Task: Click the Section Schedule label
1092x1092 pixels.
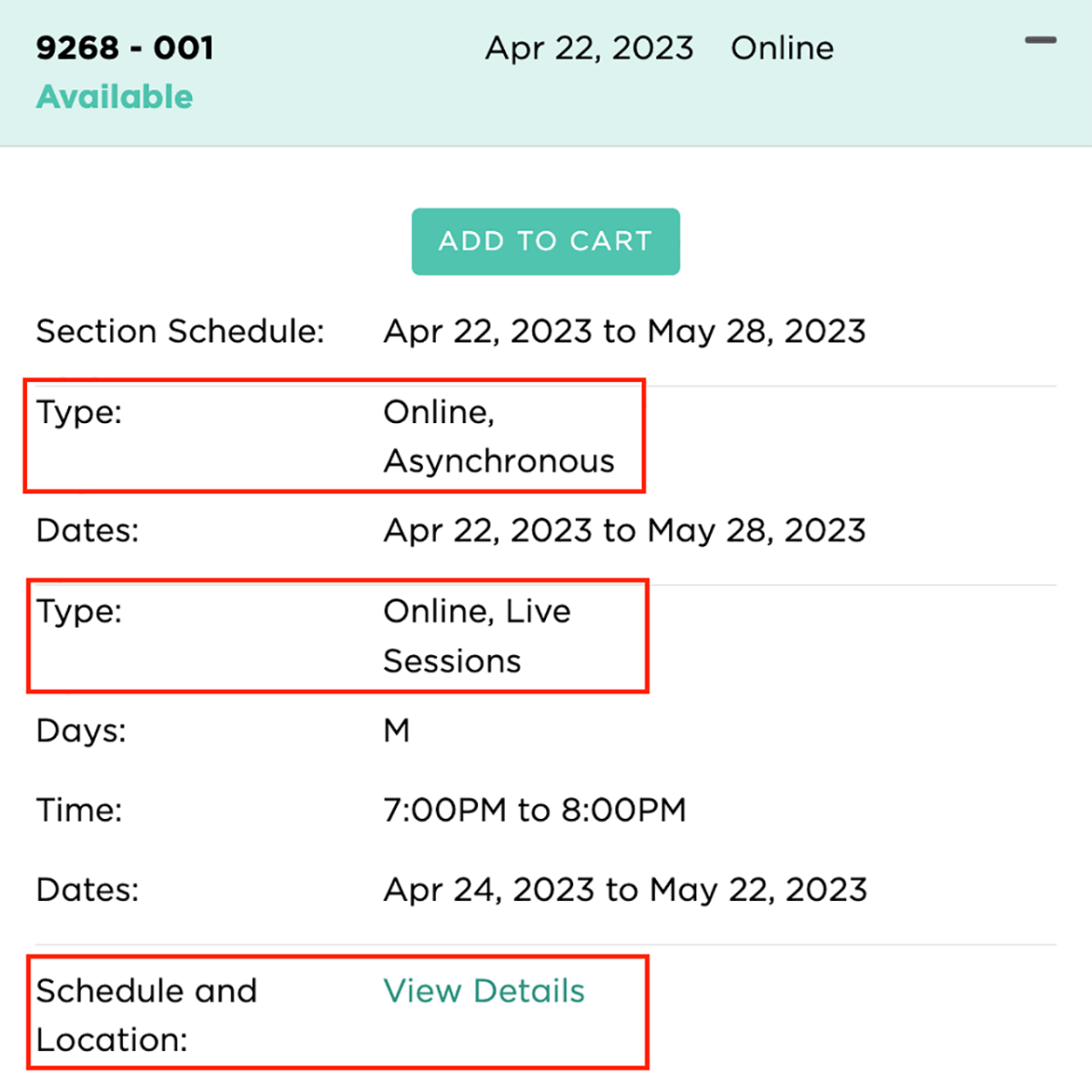Action: point(180,331)
